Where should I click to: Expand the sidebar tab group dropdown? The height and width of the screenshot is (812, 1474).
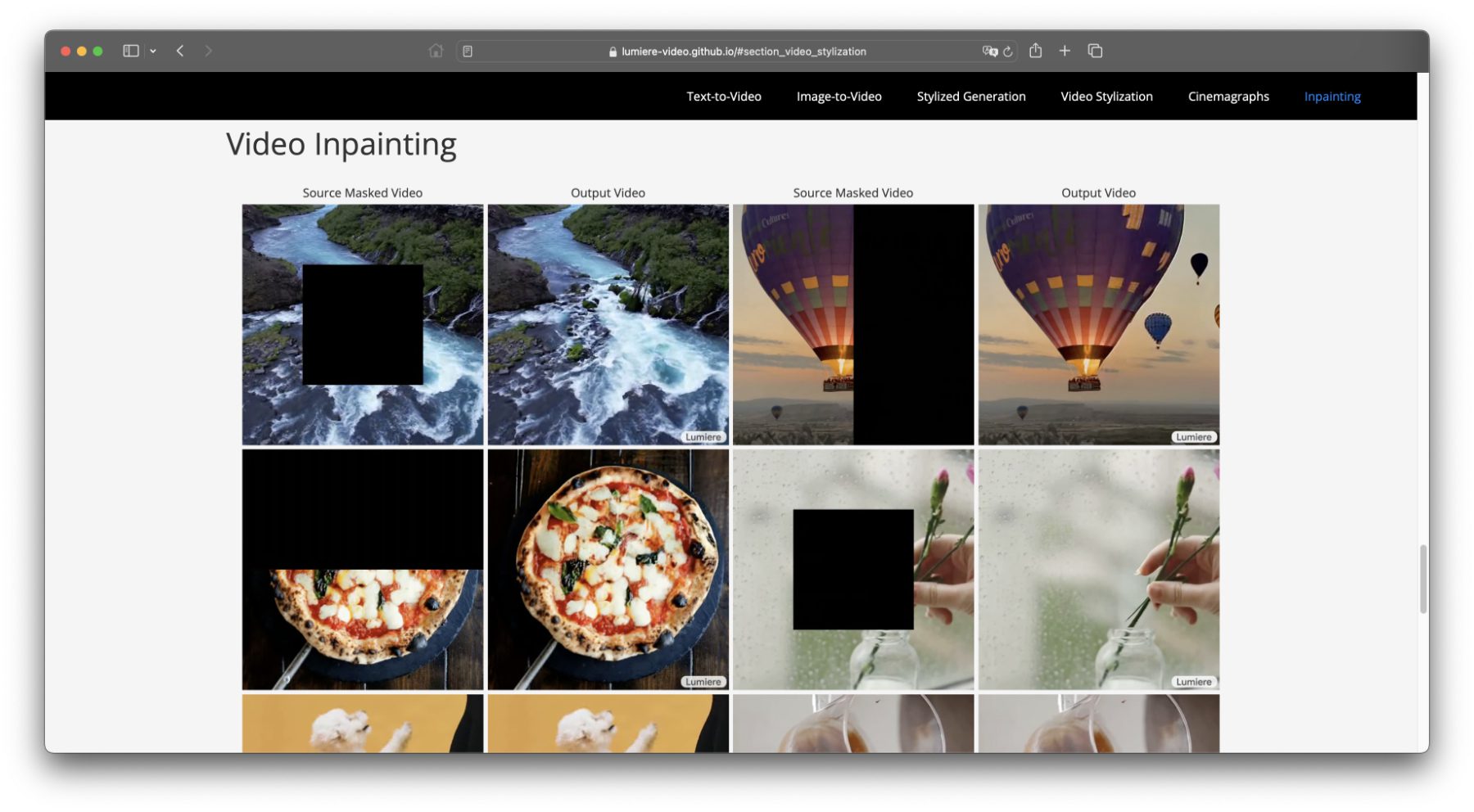(153, 51)
